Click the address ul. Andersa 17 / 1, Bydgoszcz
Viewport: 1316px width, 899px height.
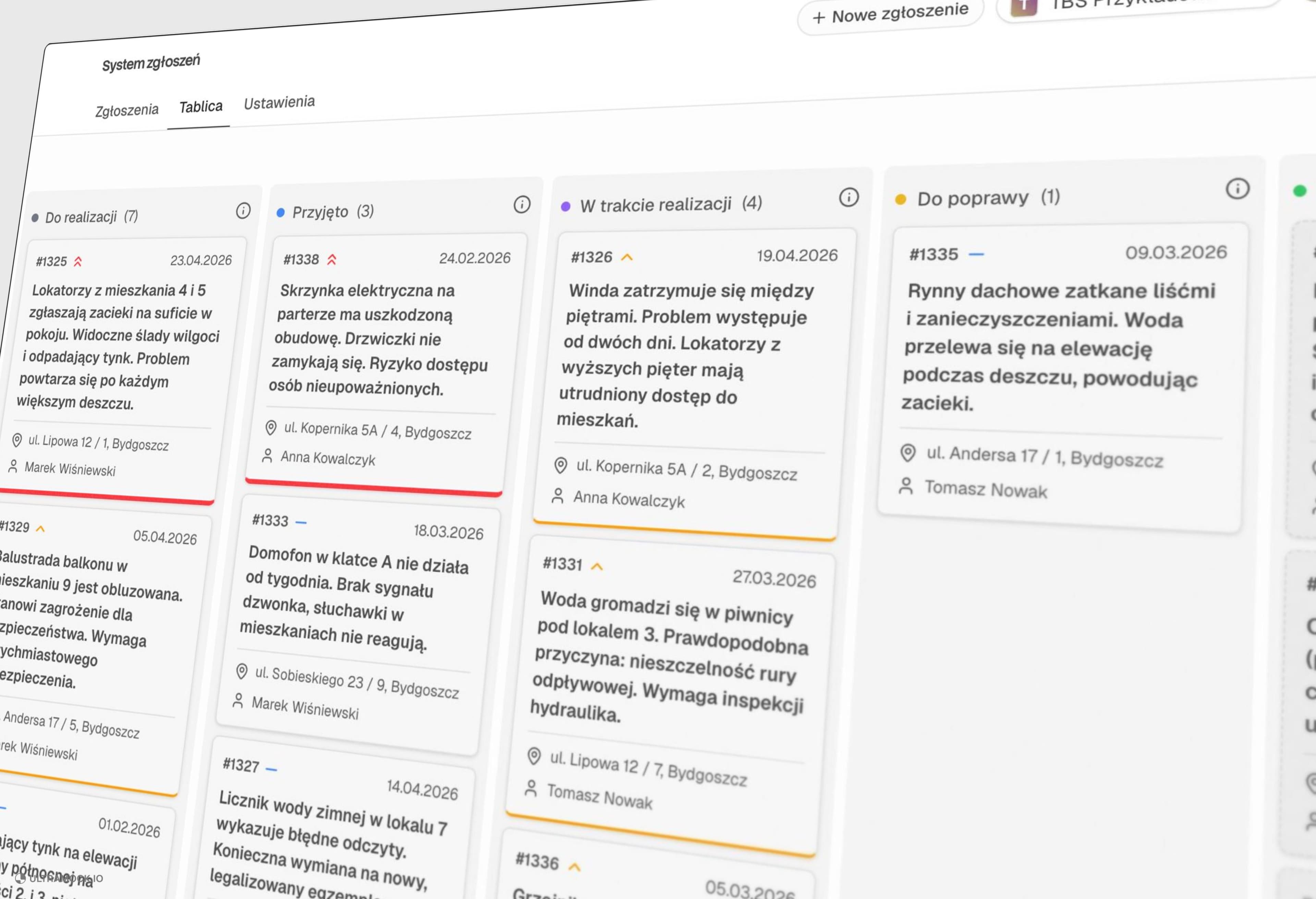pyautogui.click(x=1045, y=457)
